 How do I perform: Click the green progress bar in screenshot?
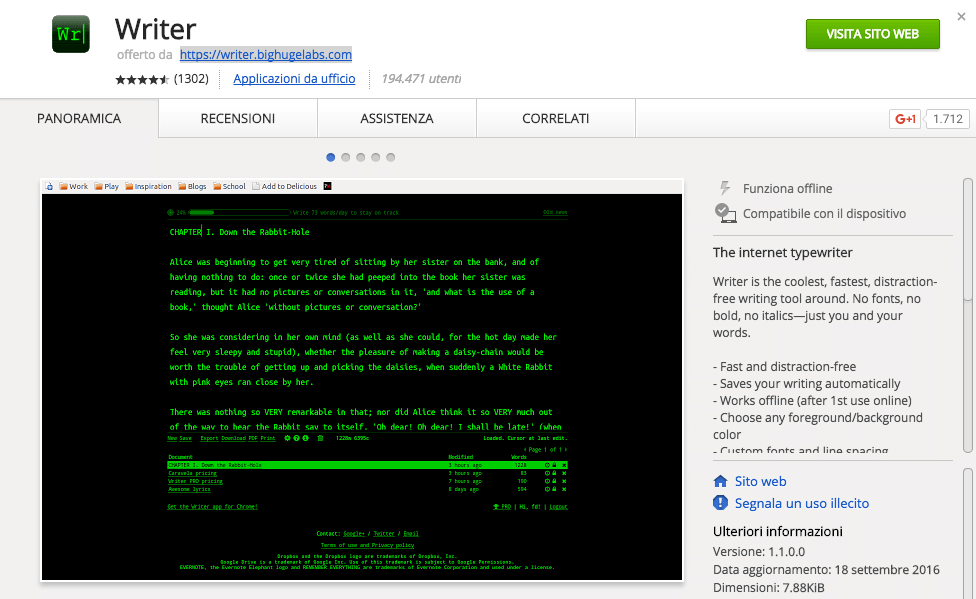point(240,212)
